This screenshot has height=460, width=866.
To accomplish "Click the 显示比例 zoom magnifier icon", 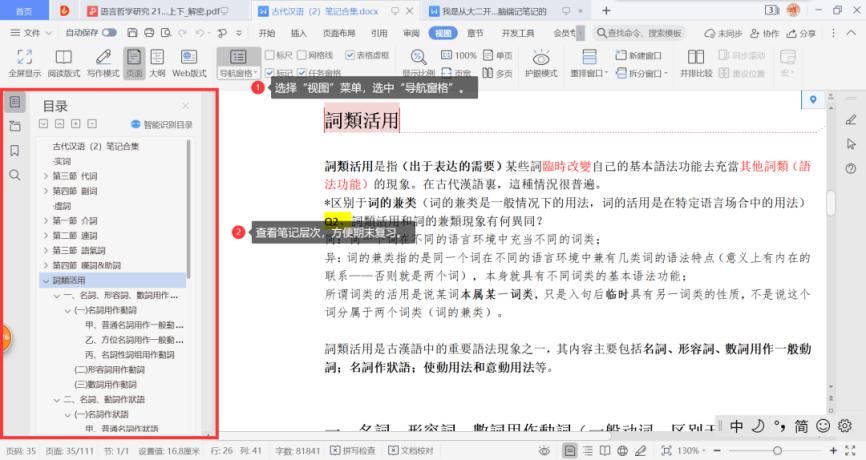I will coord(419,56).
